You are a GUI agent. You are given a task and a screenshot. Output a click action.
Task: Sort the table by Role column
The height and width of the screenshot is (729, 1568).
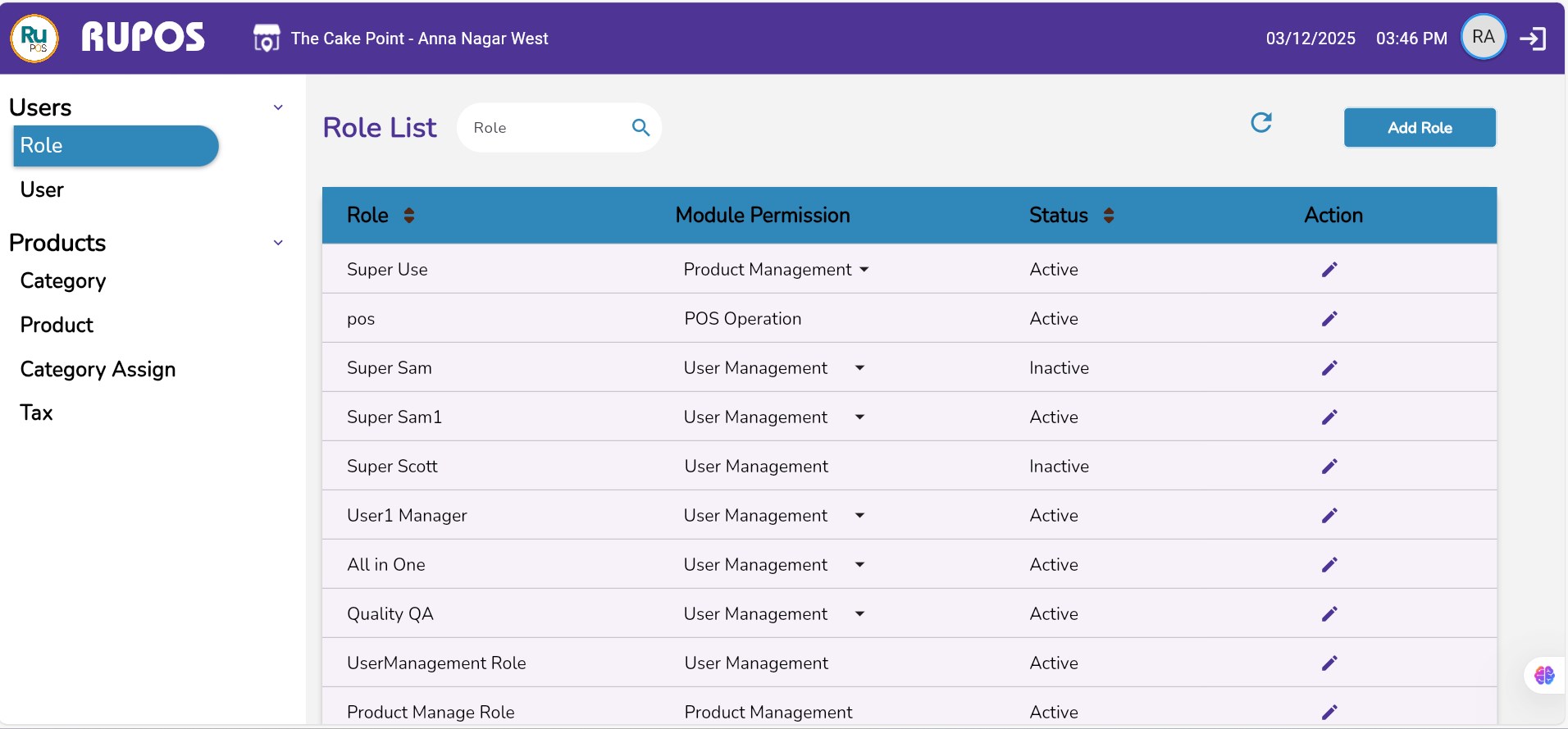[409, 216]
